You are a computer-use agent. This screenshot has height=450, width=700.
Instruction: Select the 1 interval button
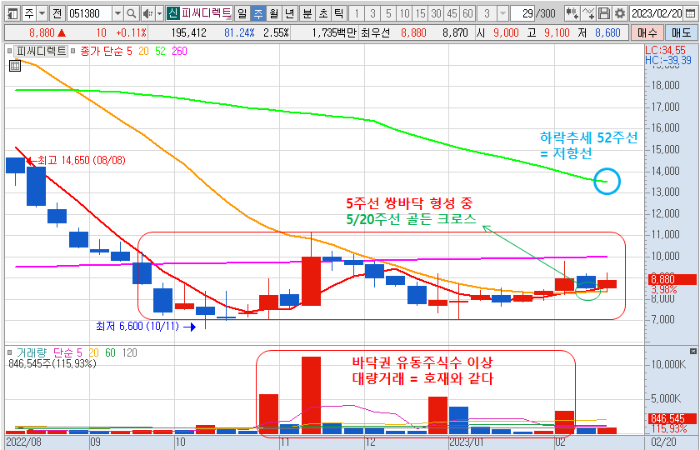(356, 14)
